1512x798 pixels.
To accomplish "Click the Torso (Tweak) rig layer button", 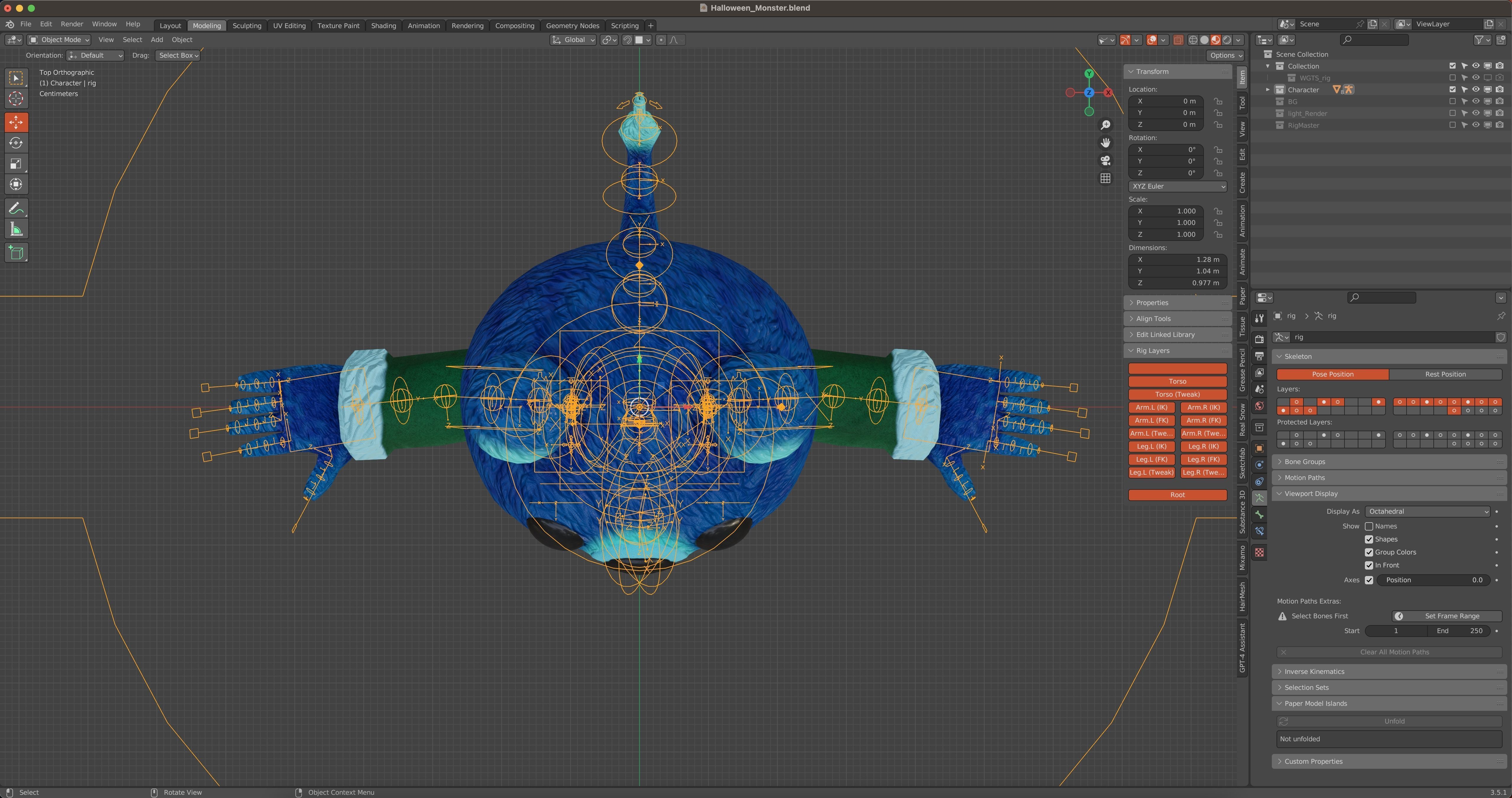I will pyautogui.click(x=1178, y=395).
